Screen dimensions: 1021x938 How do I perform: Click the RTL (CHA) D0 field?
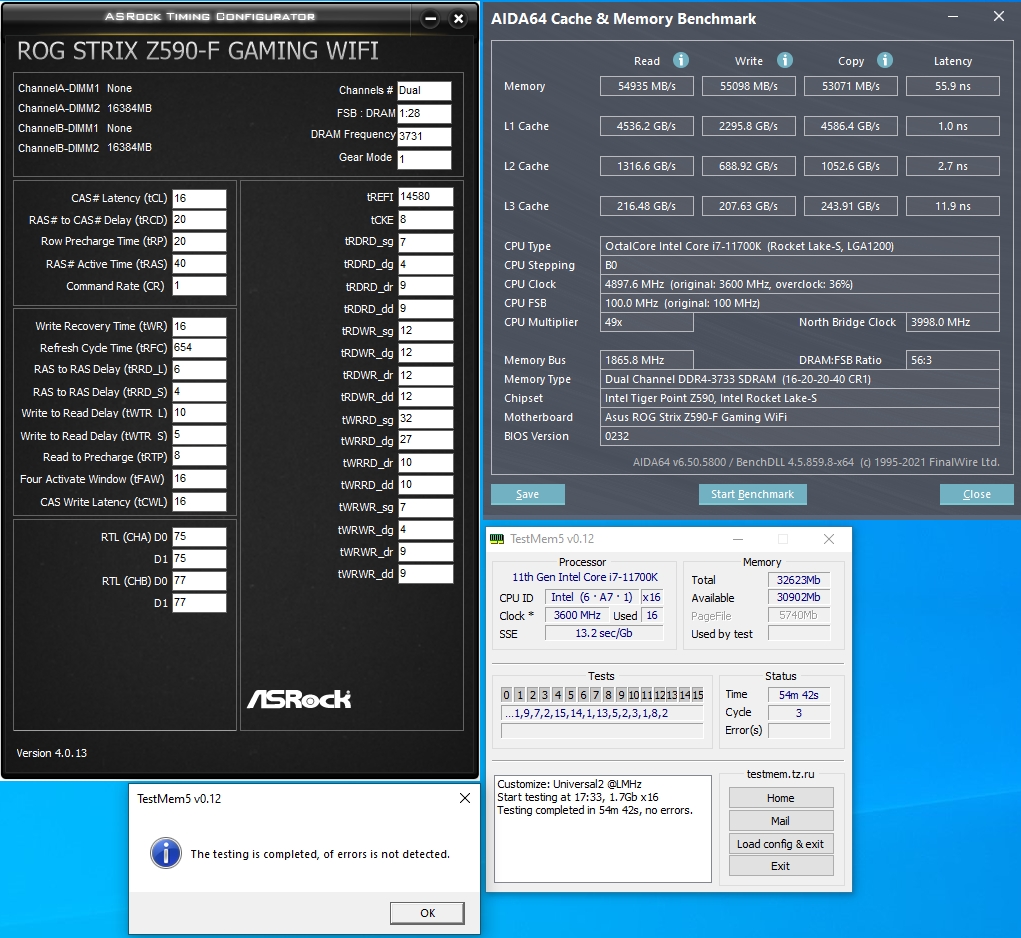tap(199, 536)
